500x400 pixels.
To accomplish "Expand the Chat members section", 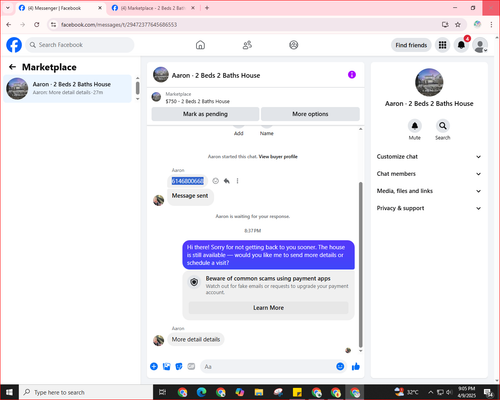I will click(x=429, y=174).
